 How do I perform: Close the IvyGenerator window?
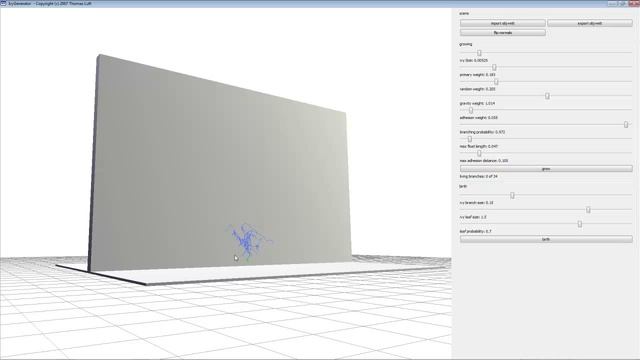(634, 3)
